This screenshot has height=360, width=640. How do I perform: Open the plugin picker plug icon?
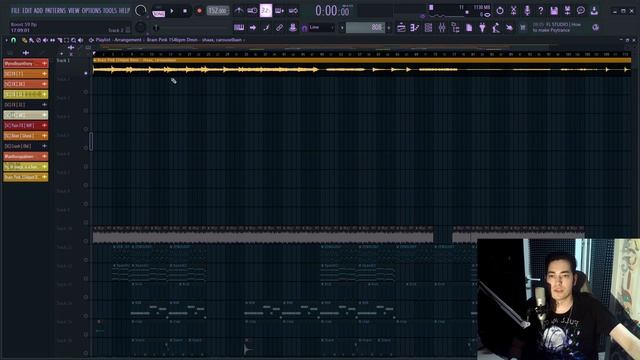[482, 27]
